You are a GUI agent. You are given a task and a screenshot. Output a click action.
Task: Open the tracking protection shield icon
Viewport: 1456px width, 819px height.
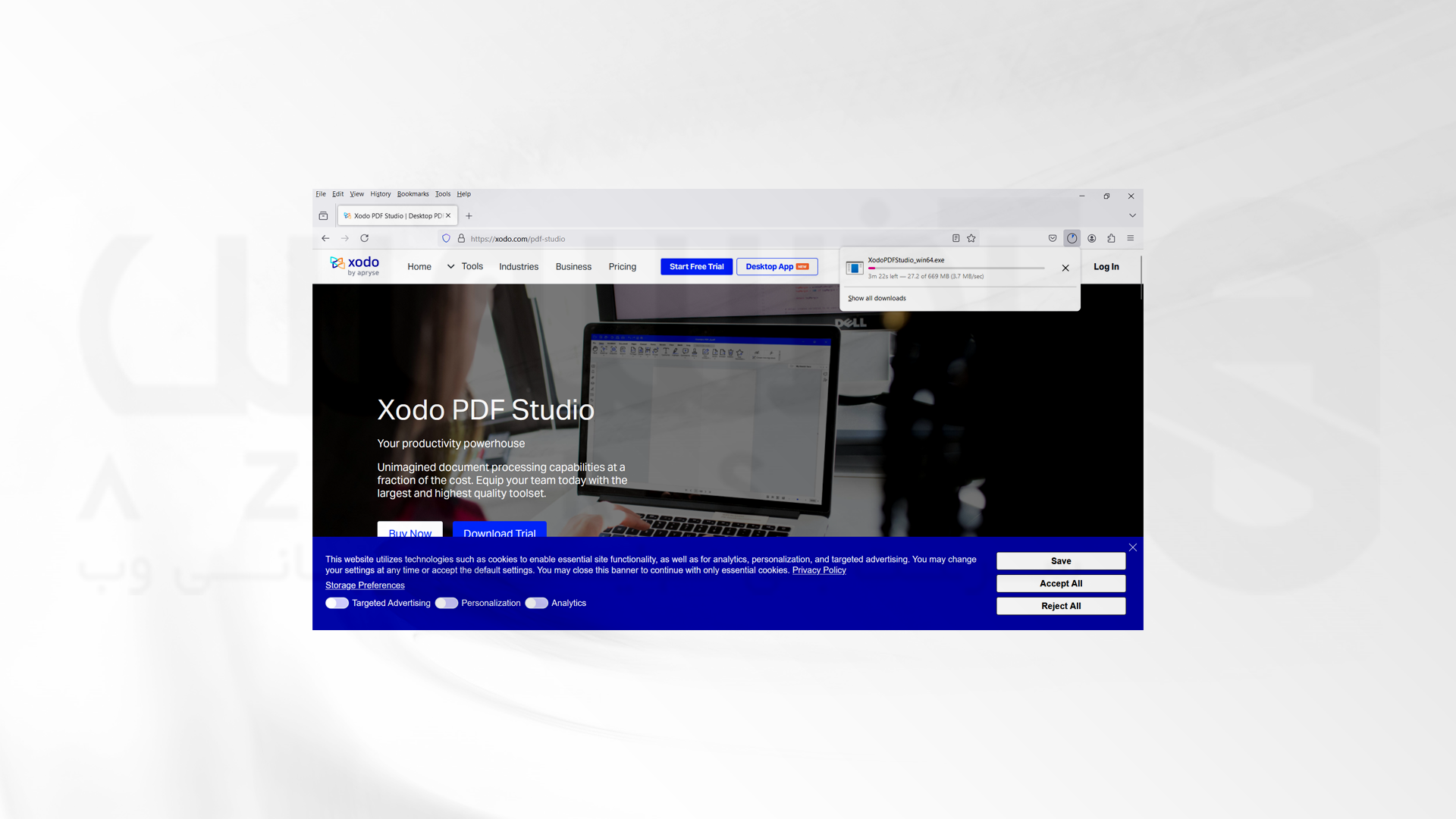447,238
